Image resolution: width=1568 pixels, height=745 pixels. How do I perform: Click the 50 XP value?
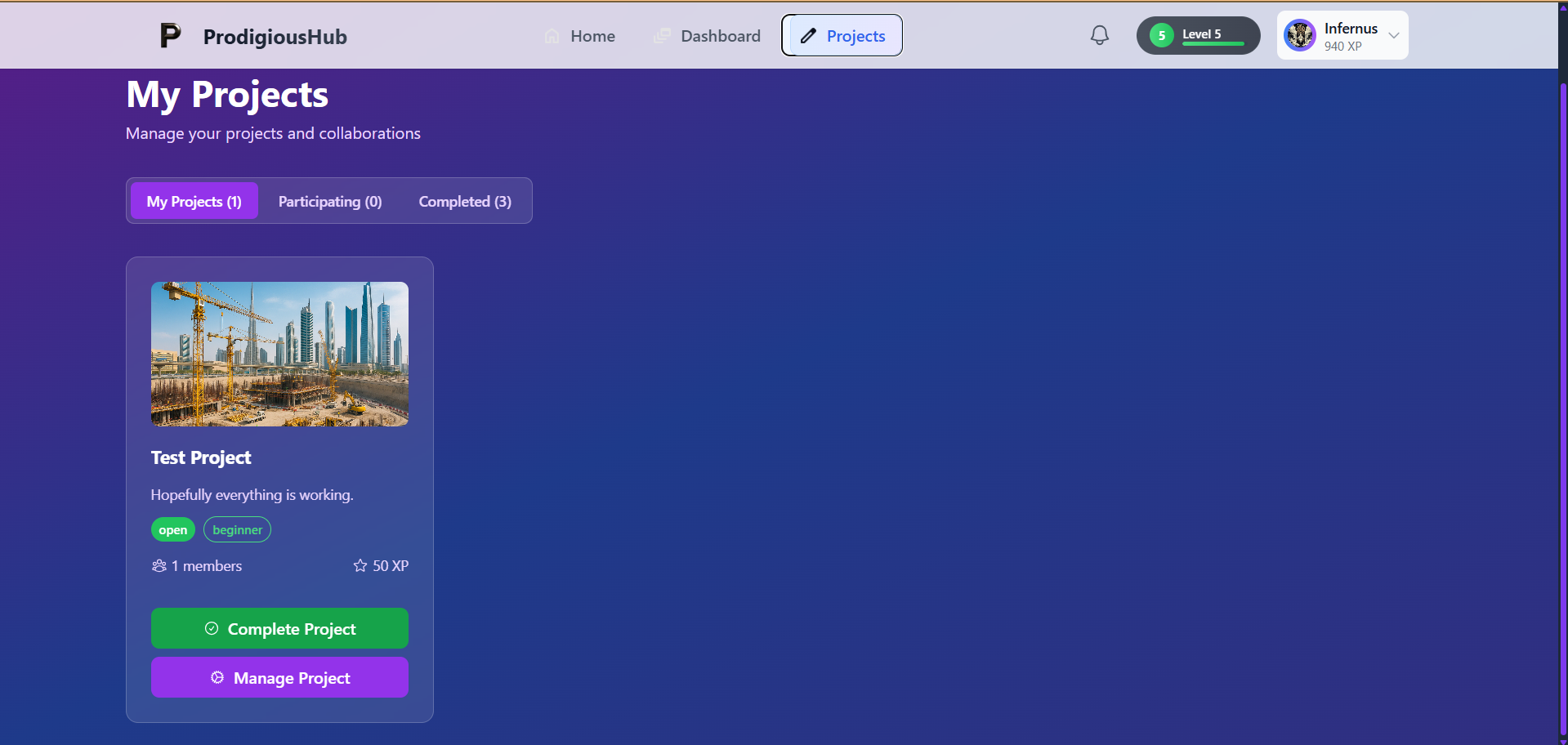click(x=391, y=565)
